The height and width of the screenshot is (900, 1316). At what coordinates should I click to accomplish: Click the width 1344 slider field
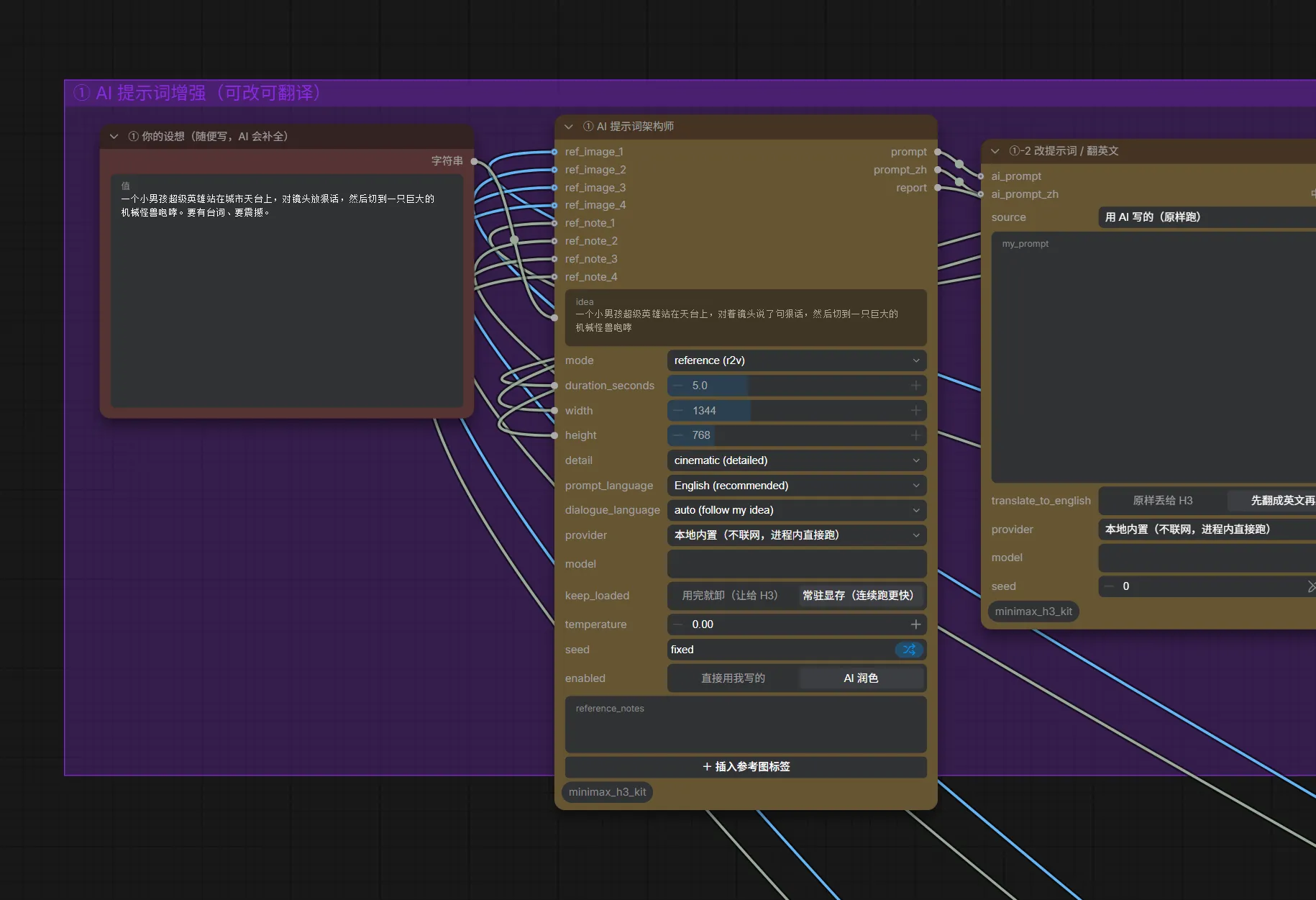click(797, 411)
